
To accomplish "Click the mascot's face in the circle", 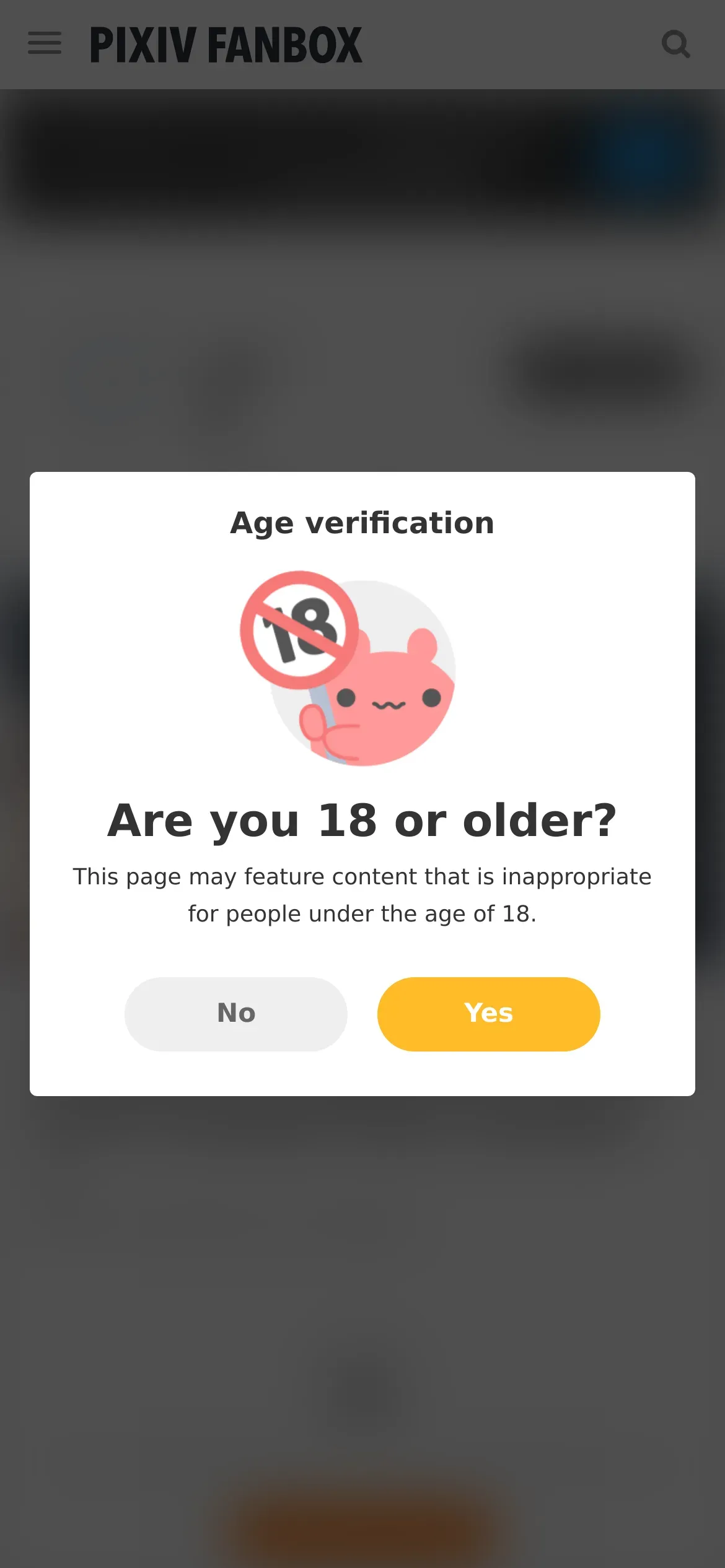I will (x=389, y=700).
